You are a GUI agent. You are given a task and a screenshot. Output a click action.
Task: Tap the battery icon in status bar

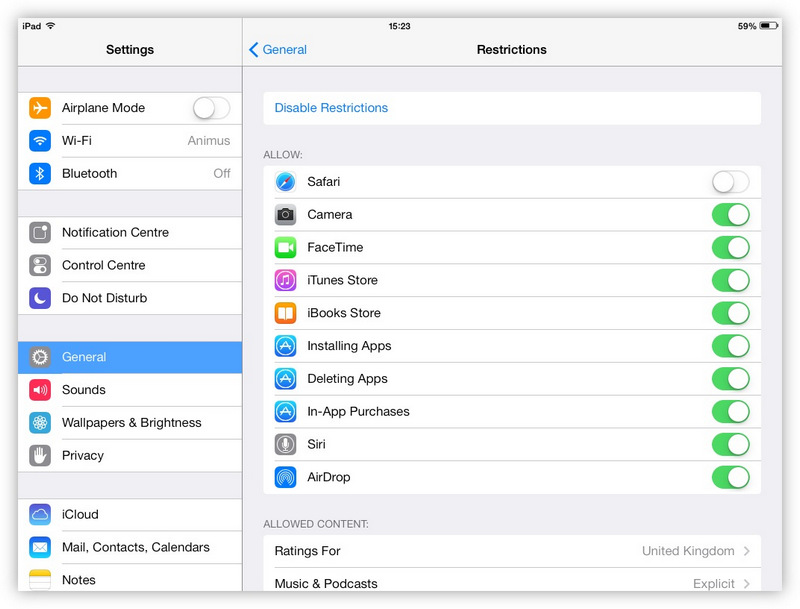tap(769, 26)
